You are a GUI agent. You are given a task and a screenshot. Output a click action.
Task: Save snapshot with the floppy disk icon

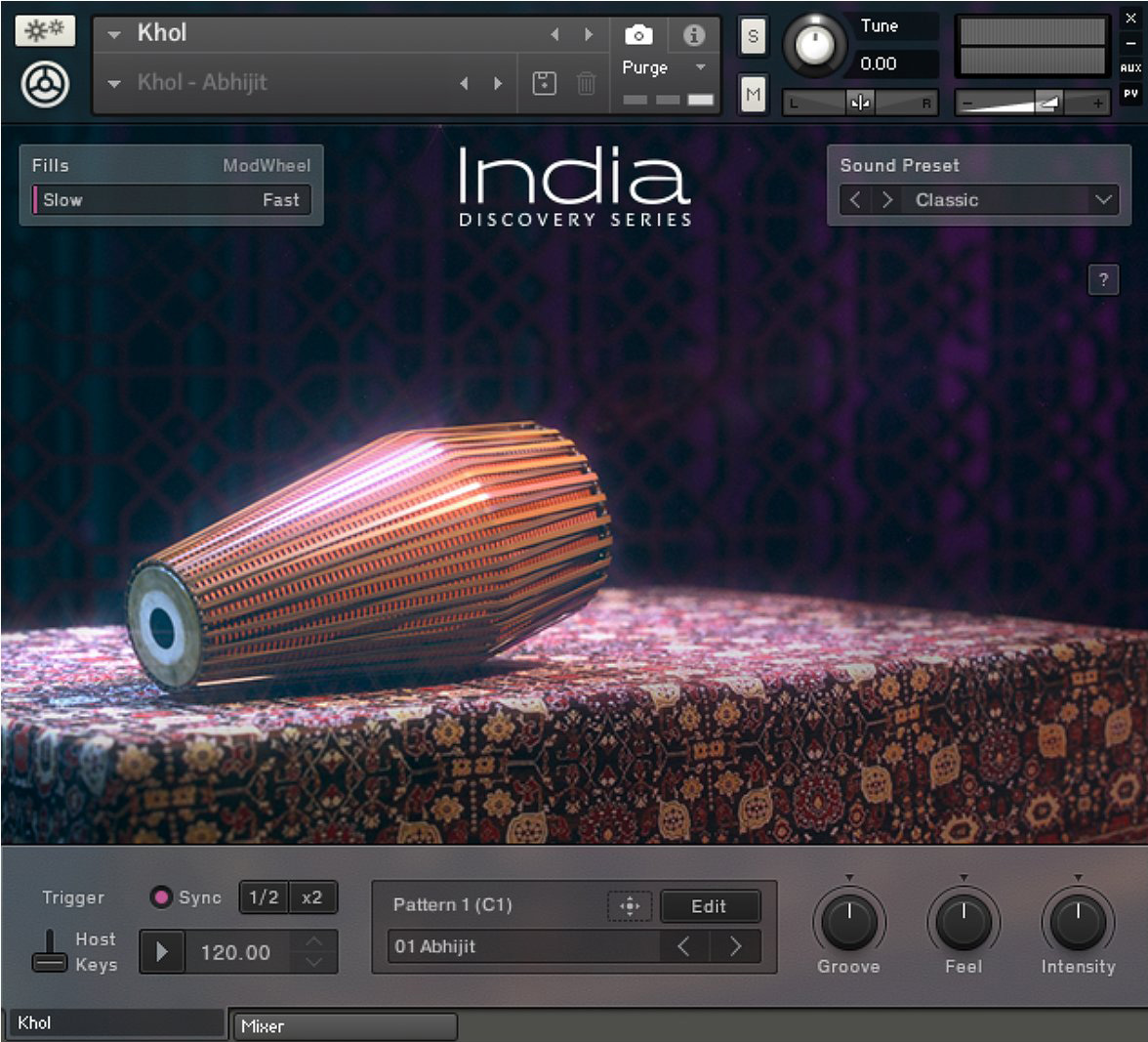coord(544,83)
